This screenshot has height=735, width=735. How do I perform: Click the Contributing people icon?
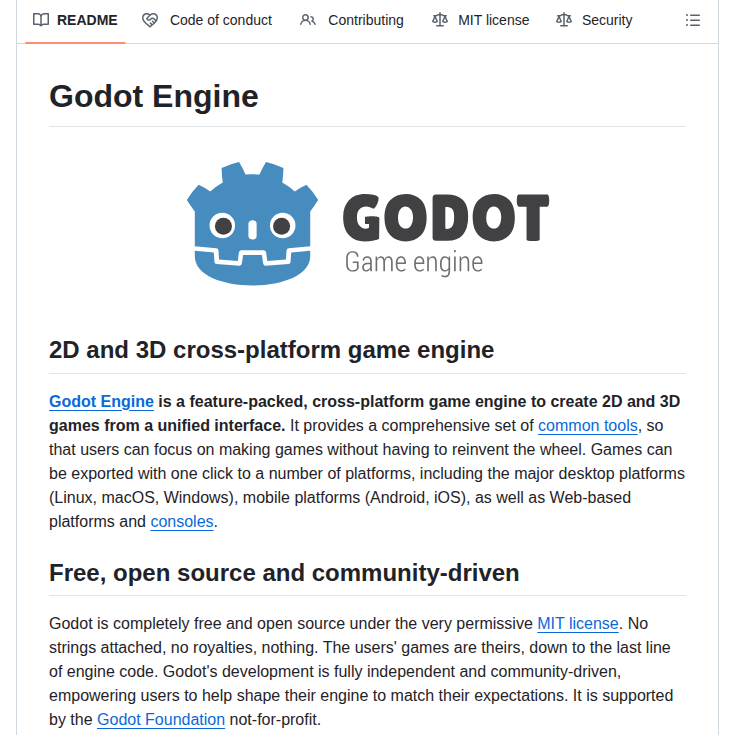308,20
